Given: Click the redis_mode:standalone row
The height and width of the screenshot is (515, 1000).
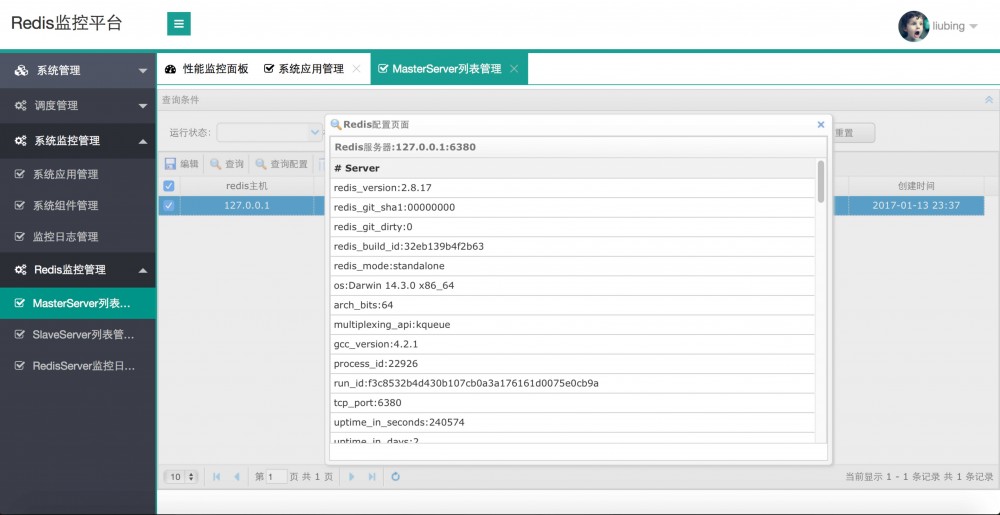Looking at the screenshot, I should (x=573, y=266).
